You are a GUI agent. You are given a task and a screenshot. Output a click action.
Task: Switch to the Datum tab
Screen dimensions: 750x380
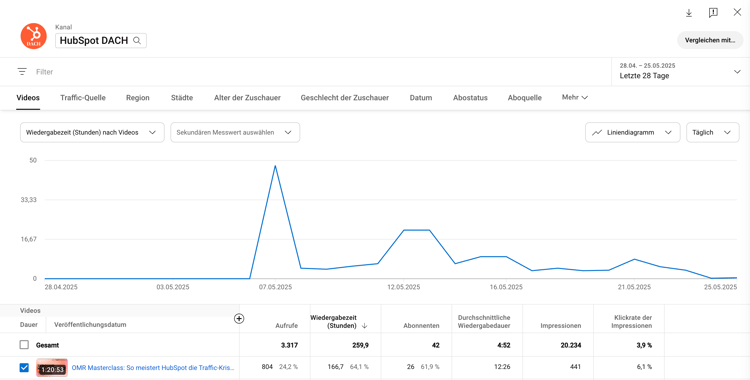coord(421,98)
